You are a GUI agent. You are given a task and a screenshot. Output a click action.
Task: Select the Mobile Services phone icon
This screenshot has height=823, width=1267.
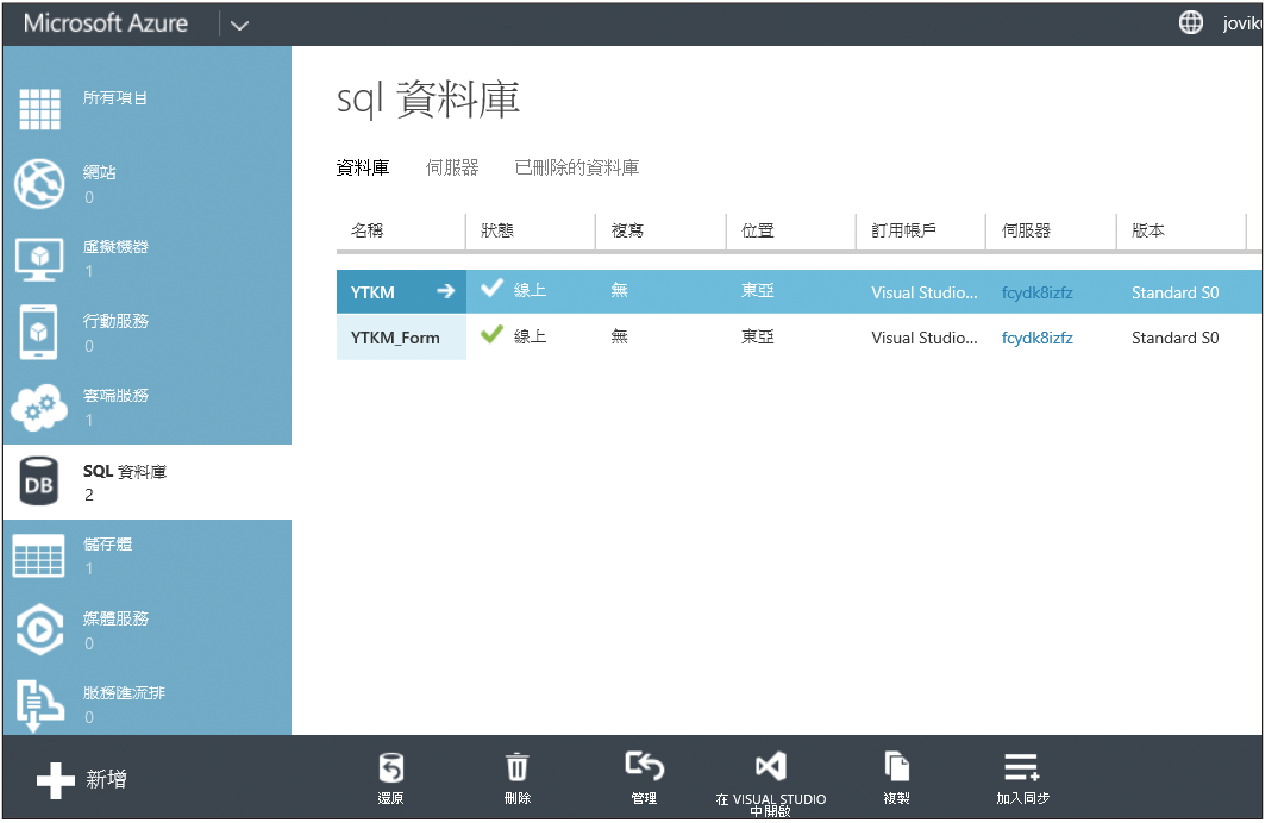coord(40,333)
